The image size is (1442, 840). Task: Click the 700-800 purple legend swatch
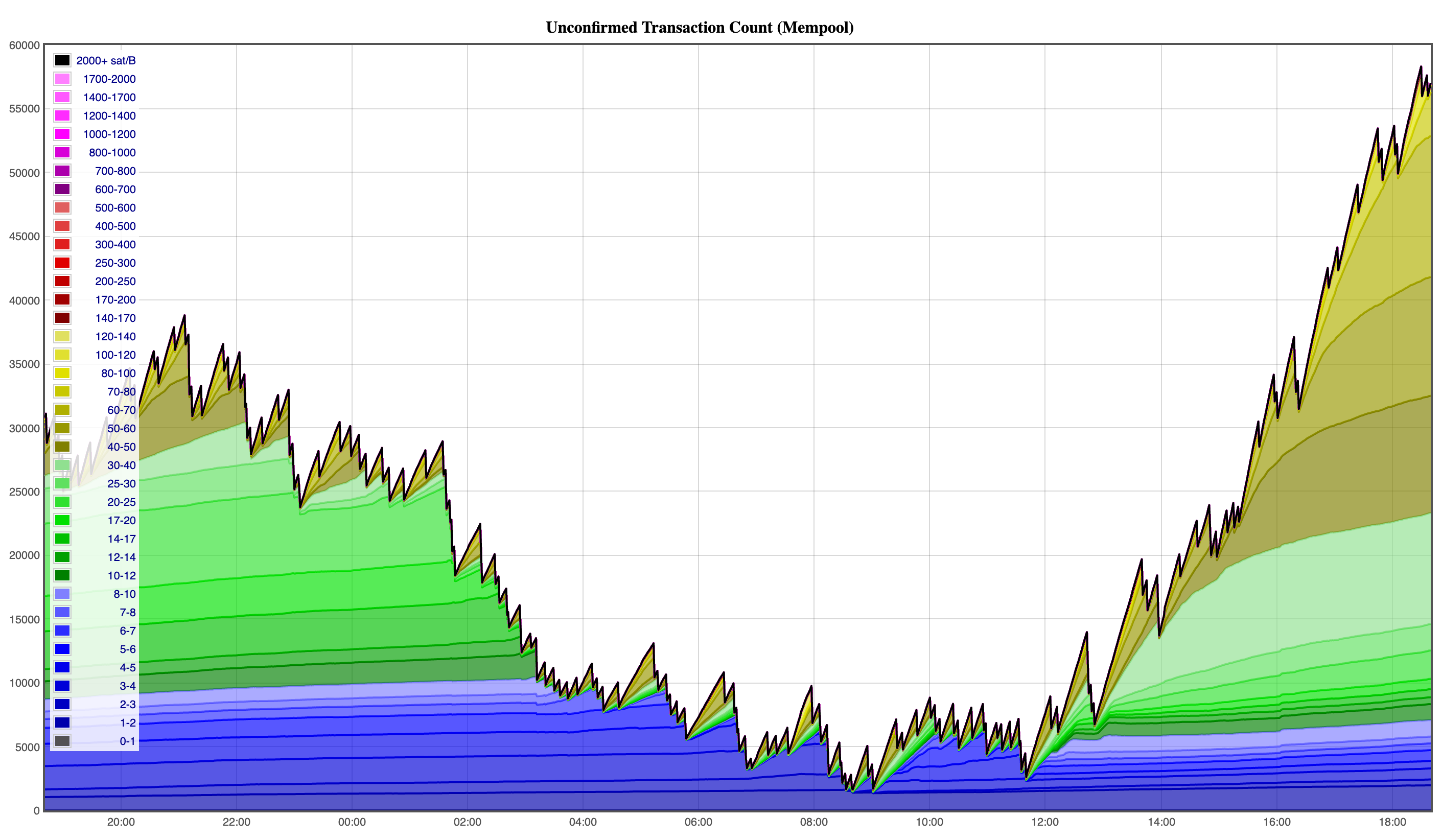click(62, 171)
